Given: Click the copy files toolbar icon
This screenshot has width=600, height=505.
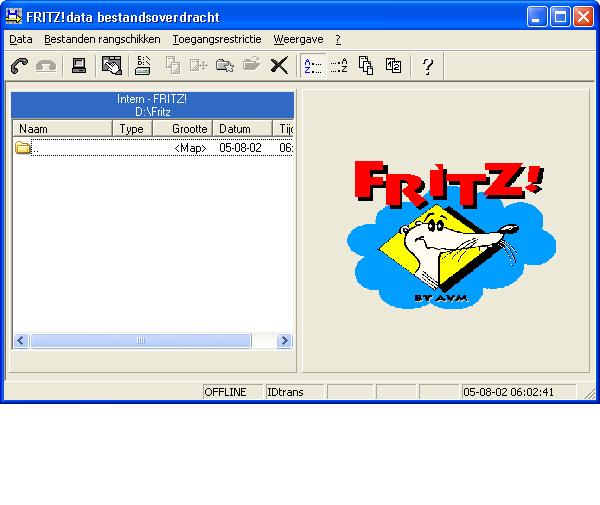Looking at the screenshot, I should pos(173,66).
